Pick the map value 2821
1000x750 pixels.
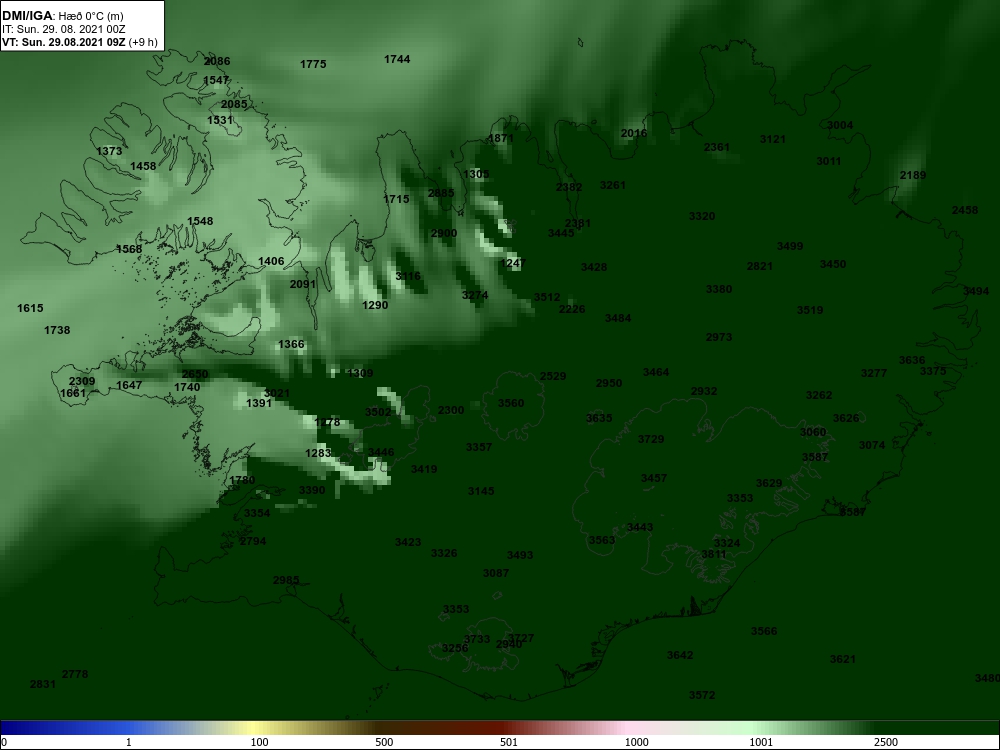pos(760,266)
